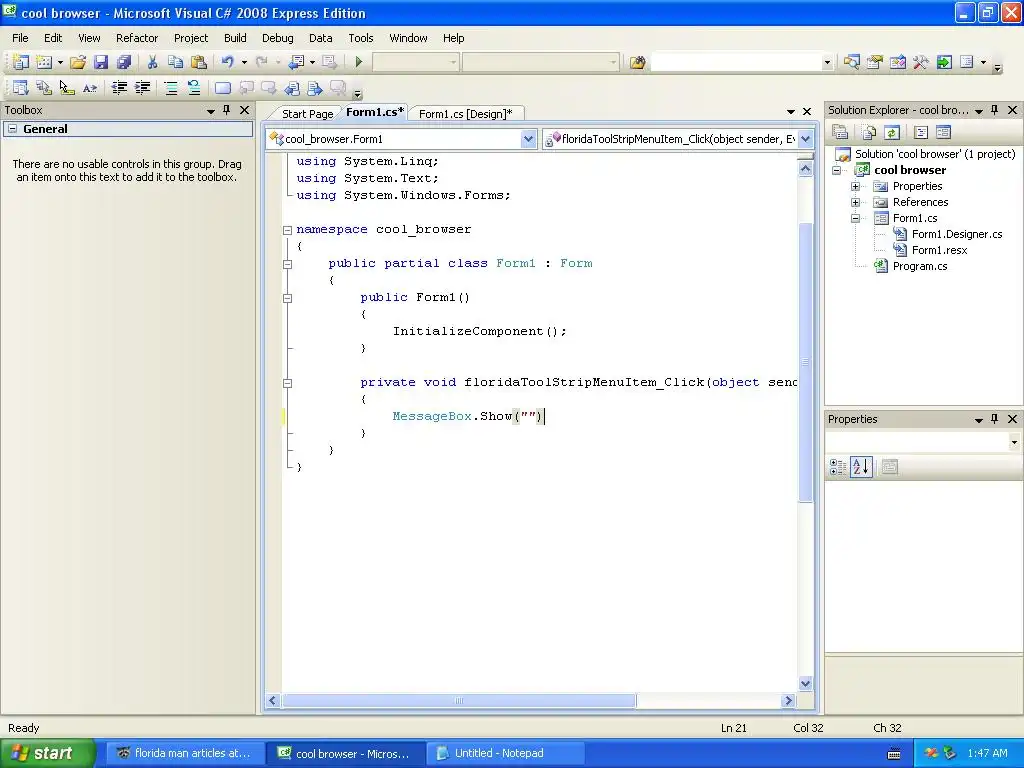Viewport: 1024px width, 768px height.
Task: Click the code editor horizontal scrollbar thumb
Action: click(459, 701)
